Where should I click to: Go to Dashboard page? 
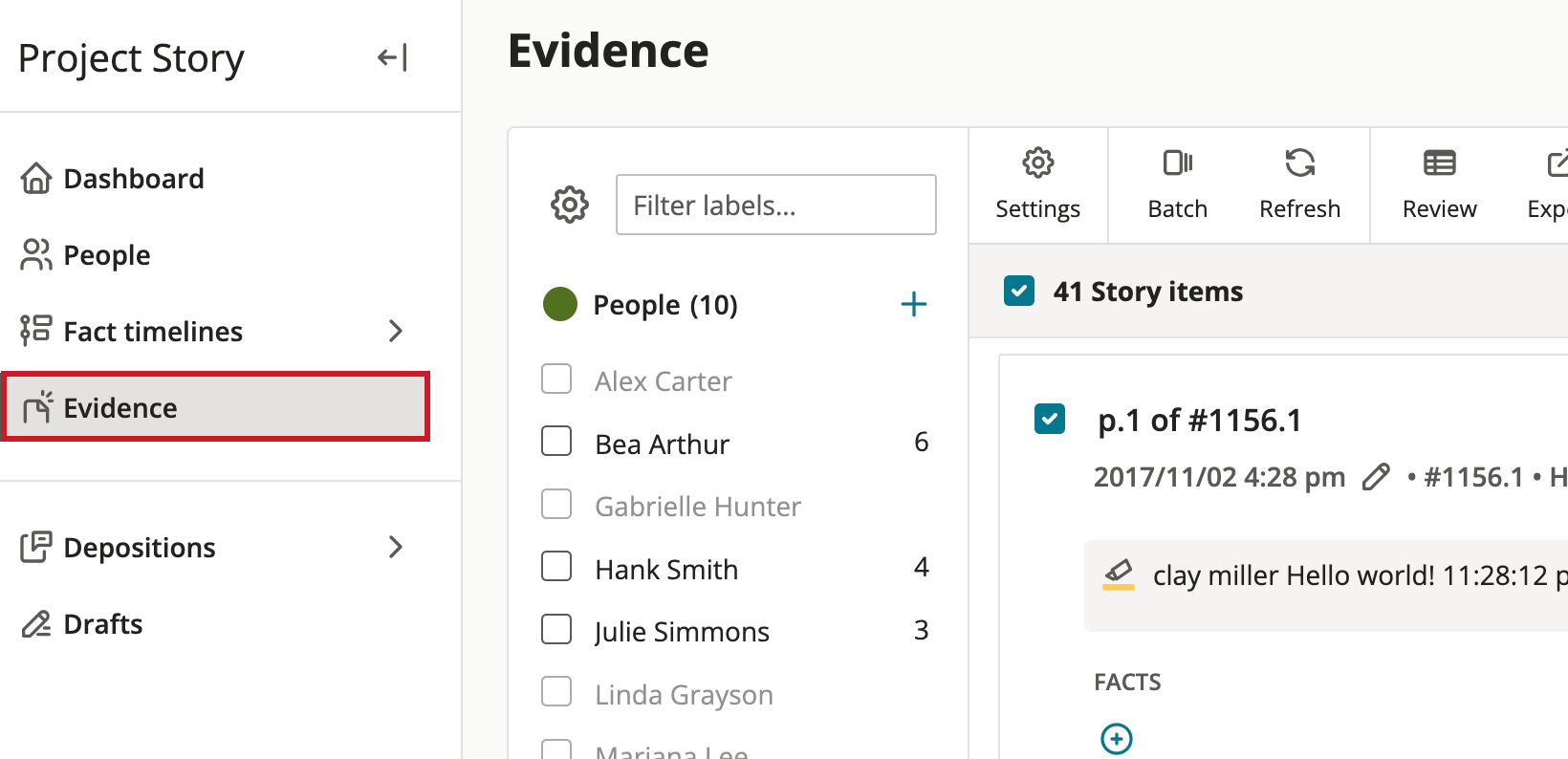pos(134,179)
